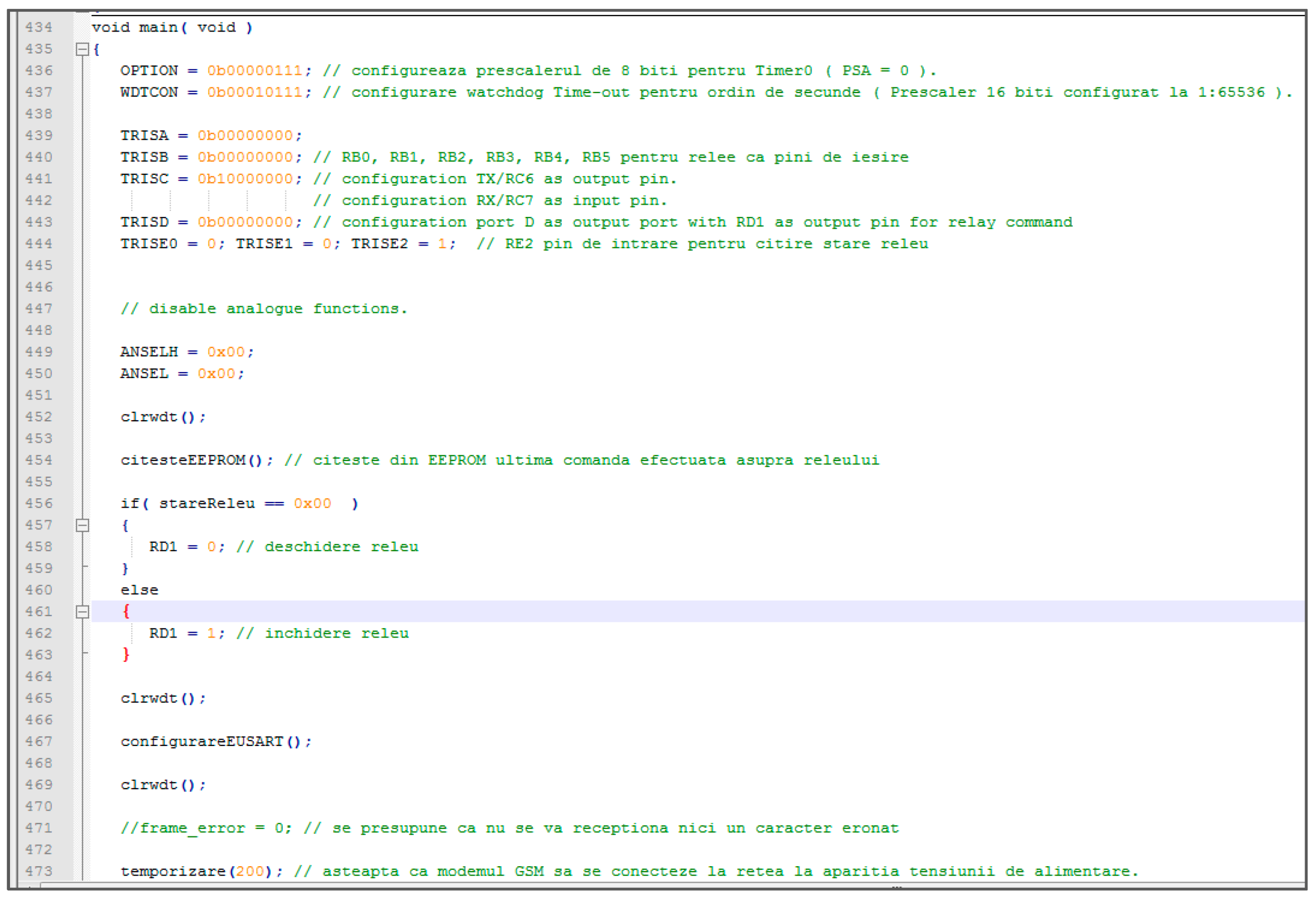Click line number 434 in the margin
The width and height of the screenshot is (1316, 899).
pyautogui.click(x=39, y=28)
